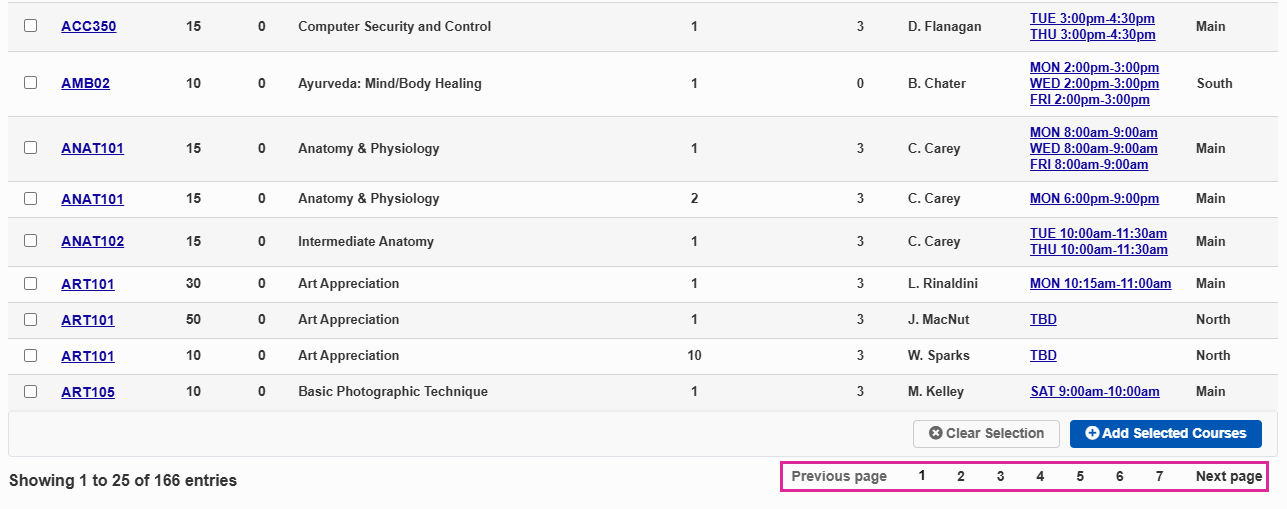Click the Add Selected Courses button

tap(1166, 434)
